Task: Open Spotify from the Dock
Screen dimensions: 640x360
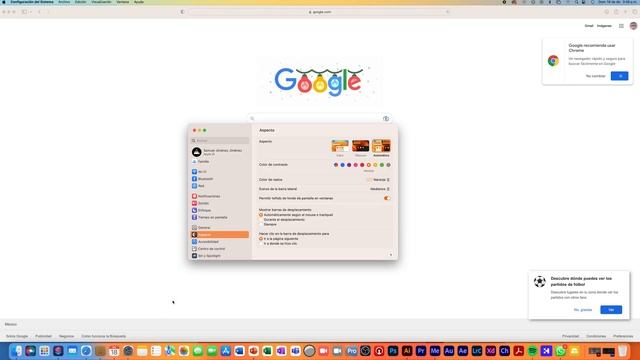Action: (x=532, y=351)
